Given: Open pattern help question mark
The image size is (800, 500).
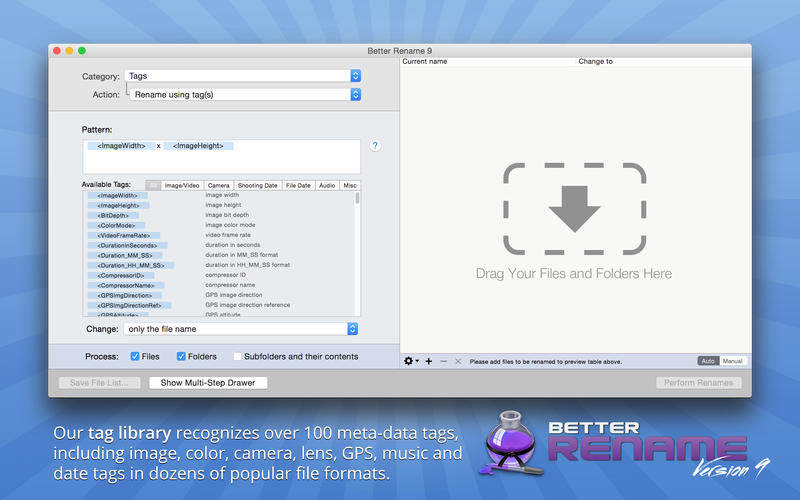Looking at the screenshot, I should pyautogui.click(x=375, y=146).
